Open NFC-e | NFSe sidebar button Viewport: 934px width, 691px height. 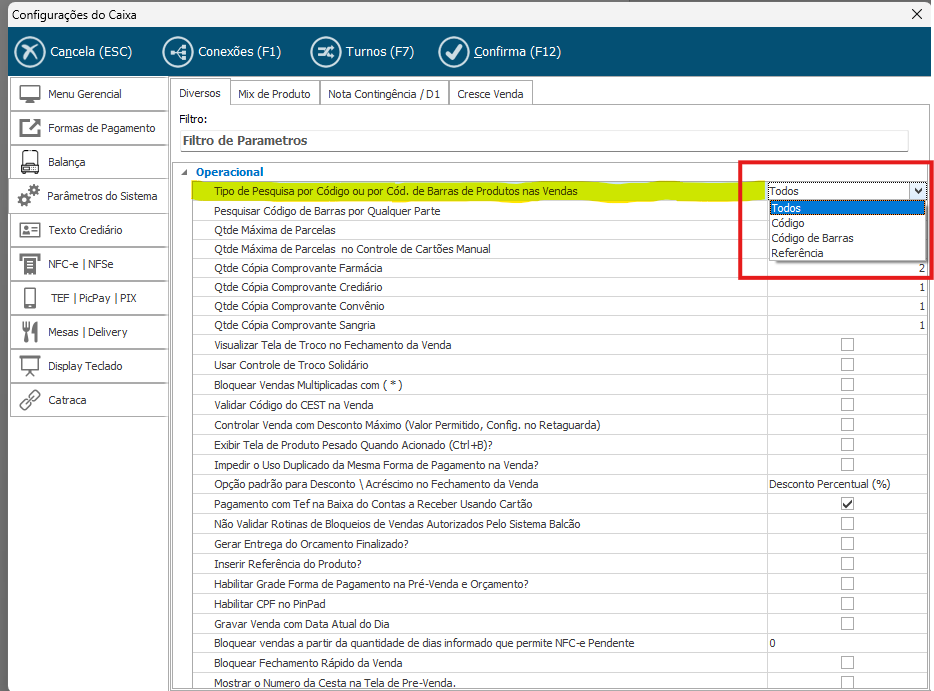[88, 264]
